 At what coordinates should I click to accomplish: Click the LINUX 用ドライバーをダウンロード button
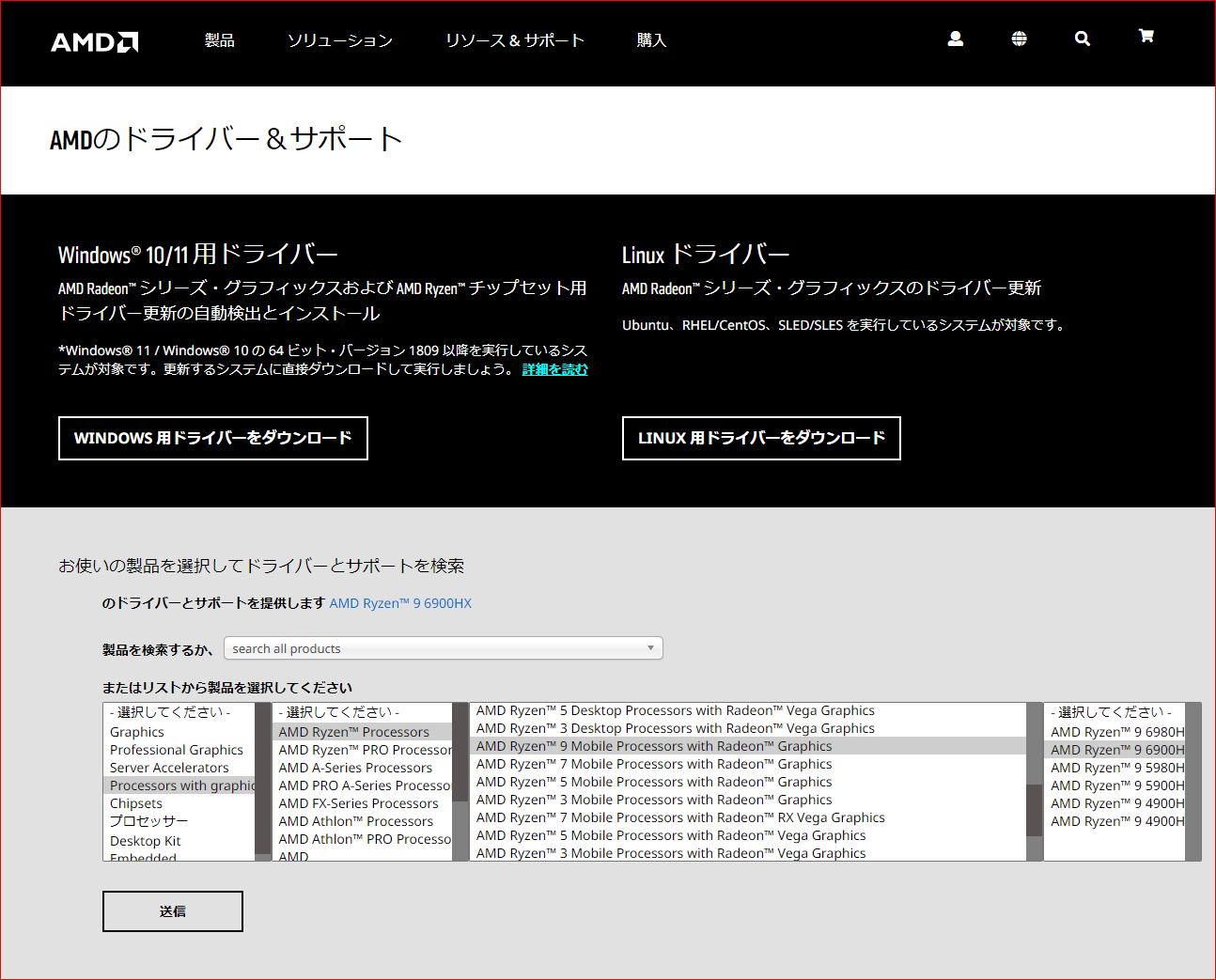[x=760, y=438]
